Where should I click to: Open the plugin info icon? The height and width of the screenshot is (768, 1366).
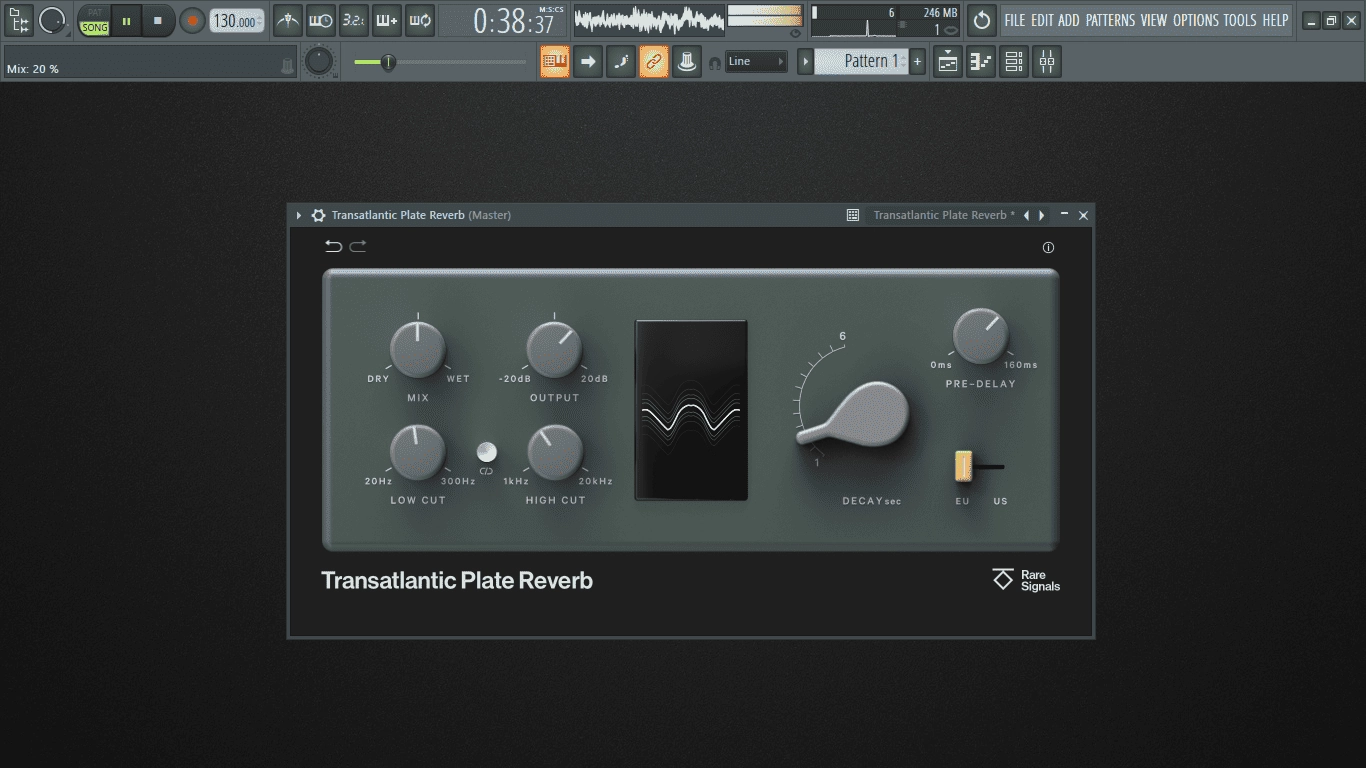click(x=1048, y=248)
